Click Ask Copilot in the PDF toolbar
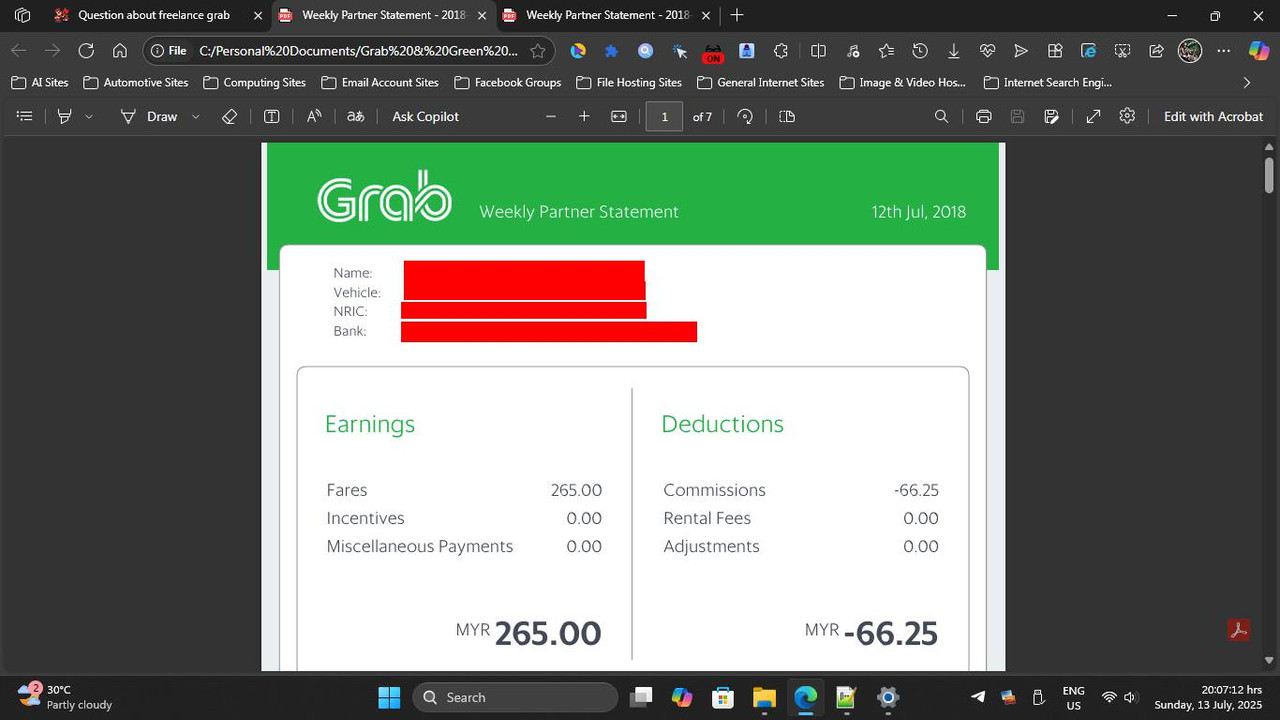The image size is (1280, 720). pos(426,117)
